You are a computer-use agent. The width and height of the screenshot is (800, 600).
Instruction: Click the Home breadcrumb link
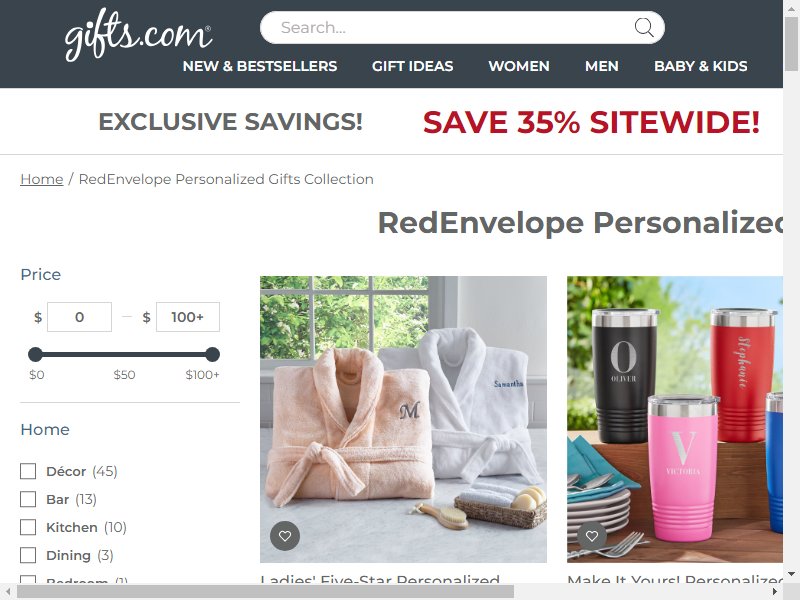coord(42,179)
